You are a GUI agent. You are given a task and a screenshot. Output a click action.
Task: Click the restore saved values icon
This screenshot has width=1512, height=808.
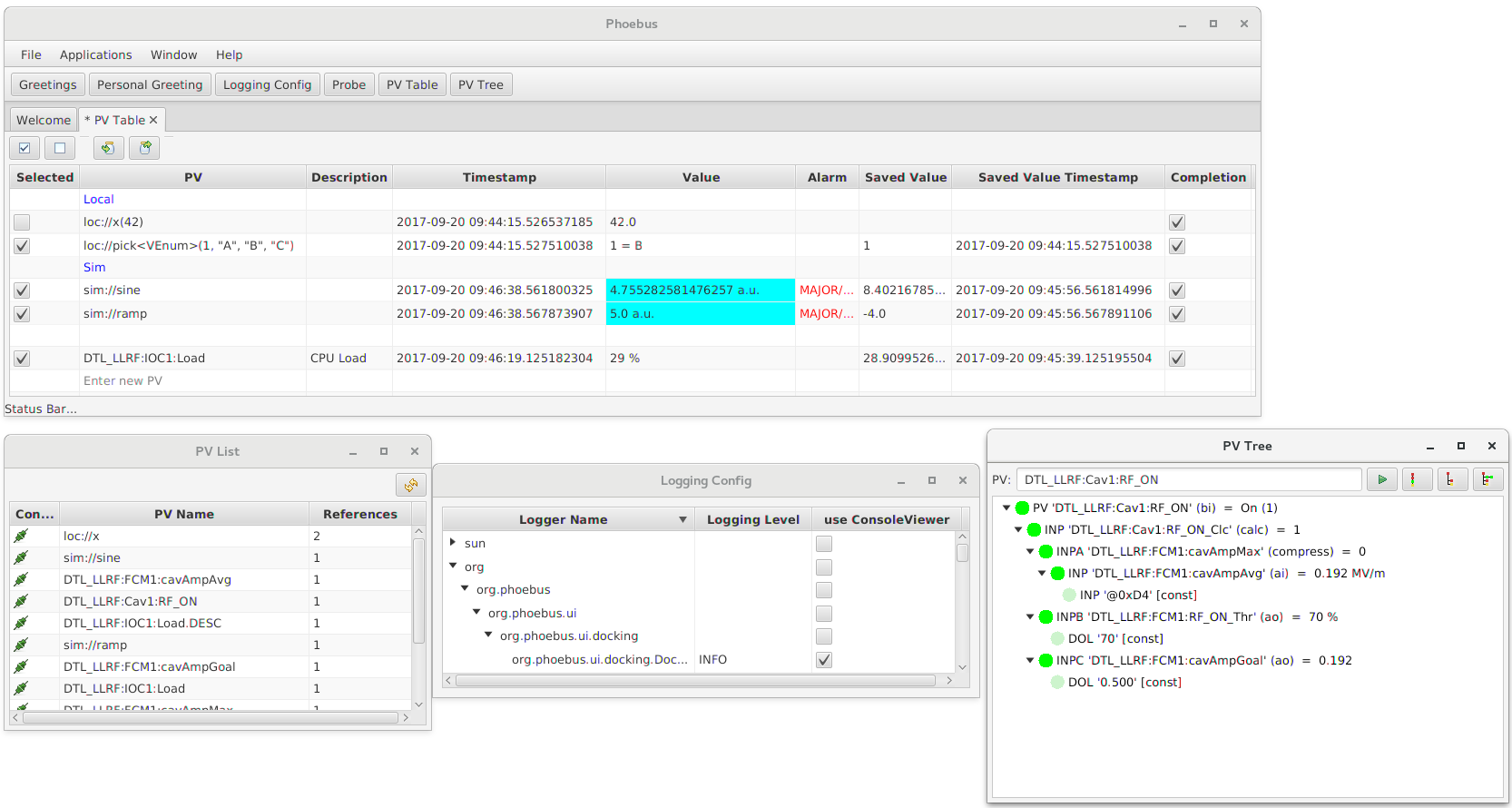click(x=144, y=148)
